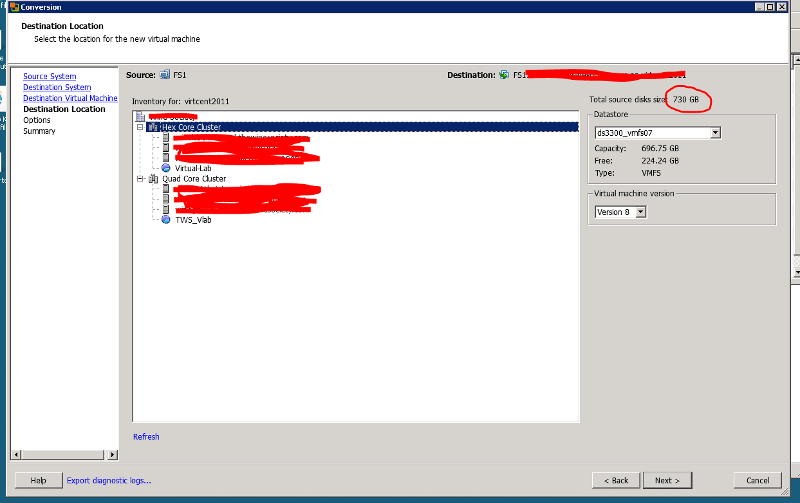
Task: Click the destination vCenter icon
Action: (x=504, y=74)
